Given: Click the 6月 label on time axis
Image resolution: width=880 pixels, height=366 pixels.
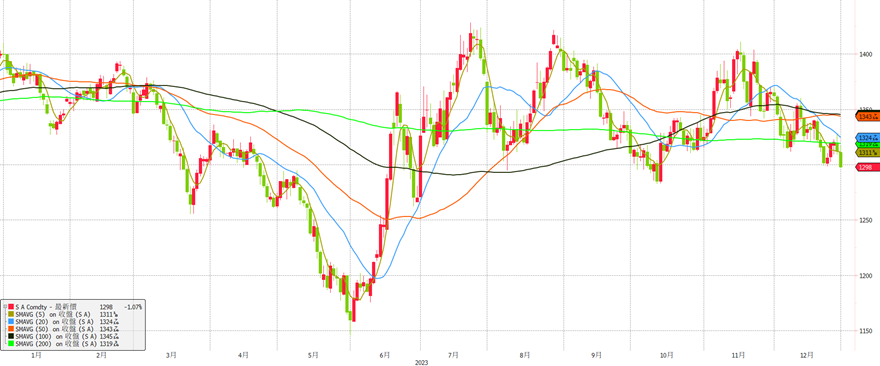Looking at the screenshot, I should point(384,355).
